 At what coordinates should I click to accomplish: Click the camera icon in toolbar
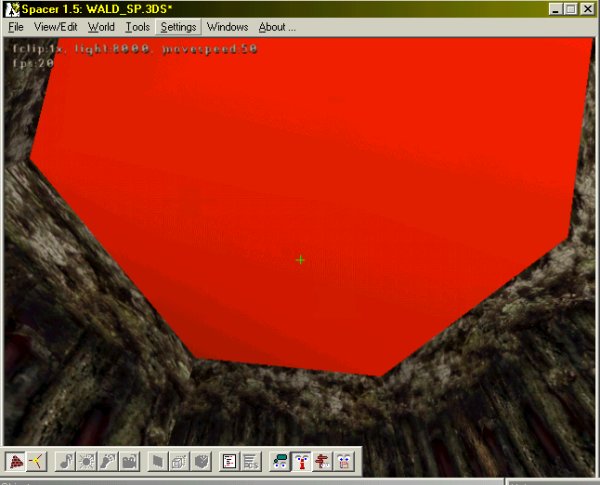tap(129, 461)
